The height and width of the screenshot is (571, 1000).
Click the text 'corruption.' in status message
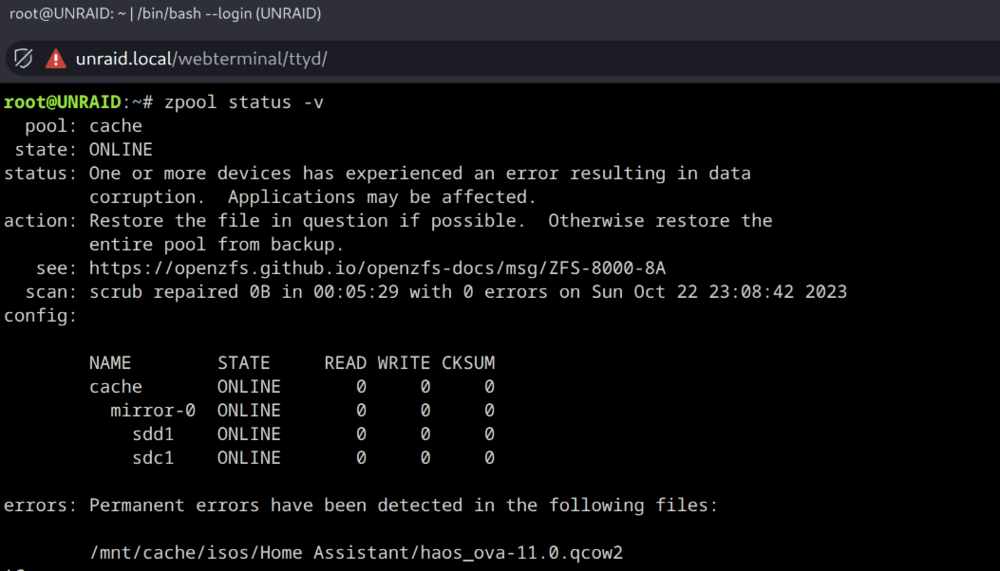tap(147, 197)
